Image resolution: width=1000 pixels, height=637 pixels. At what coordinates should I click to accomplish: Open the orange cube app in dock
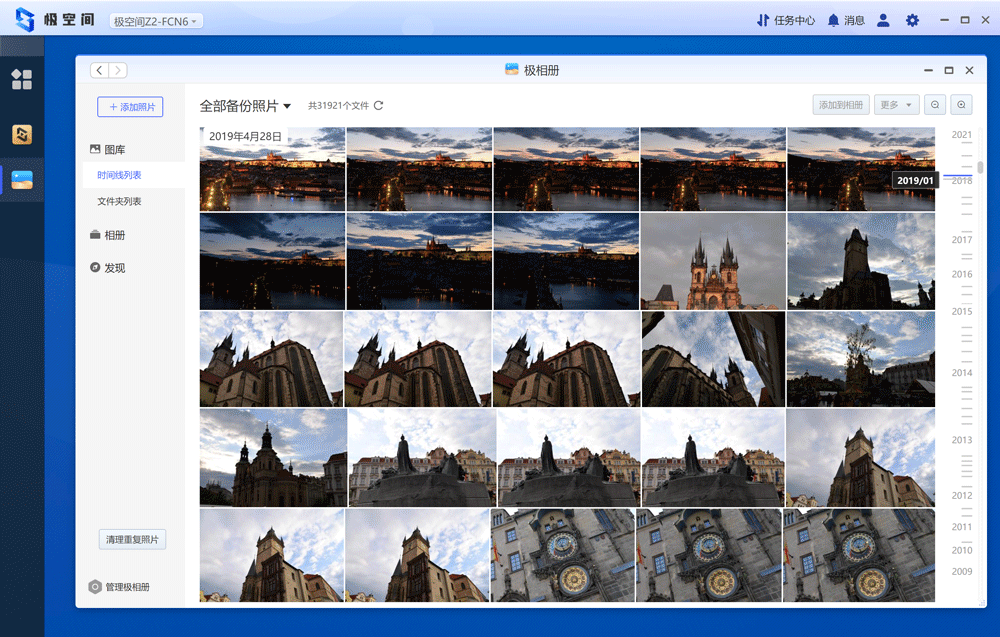pyautogui.click(x=22, y=134)
